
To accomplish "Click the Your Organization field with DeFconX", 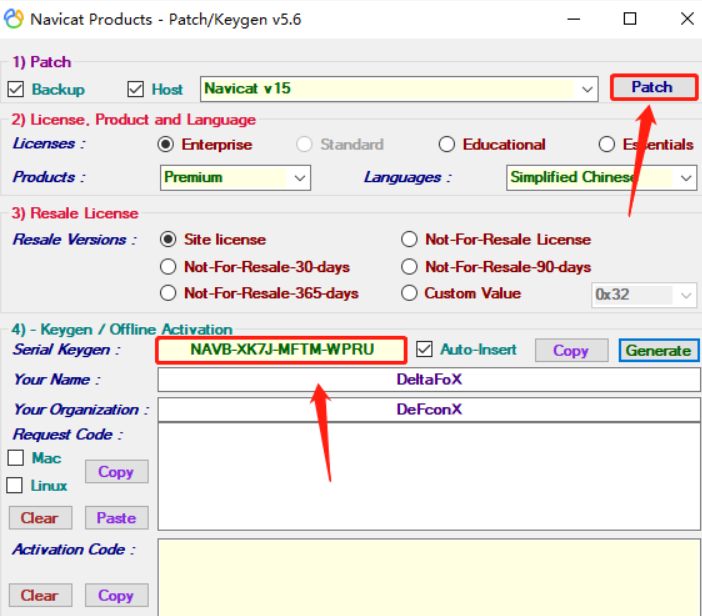I will (429, 410).
